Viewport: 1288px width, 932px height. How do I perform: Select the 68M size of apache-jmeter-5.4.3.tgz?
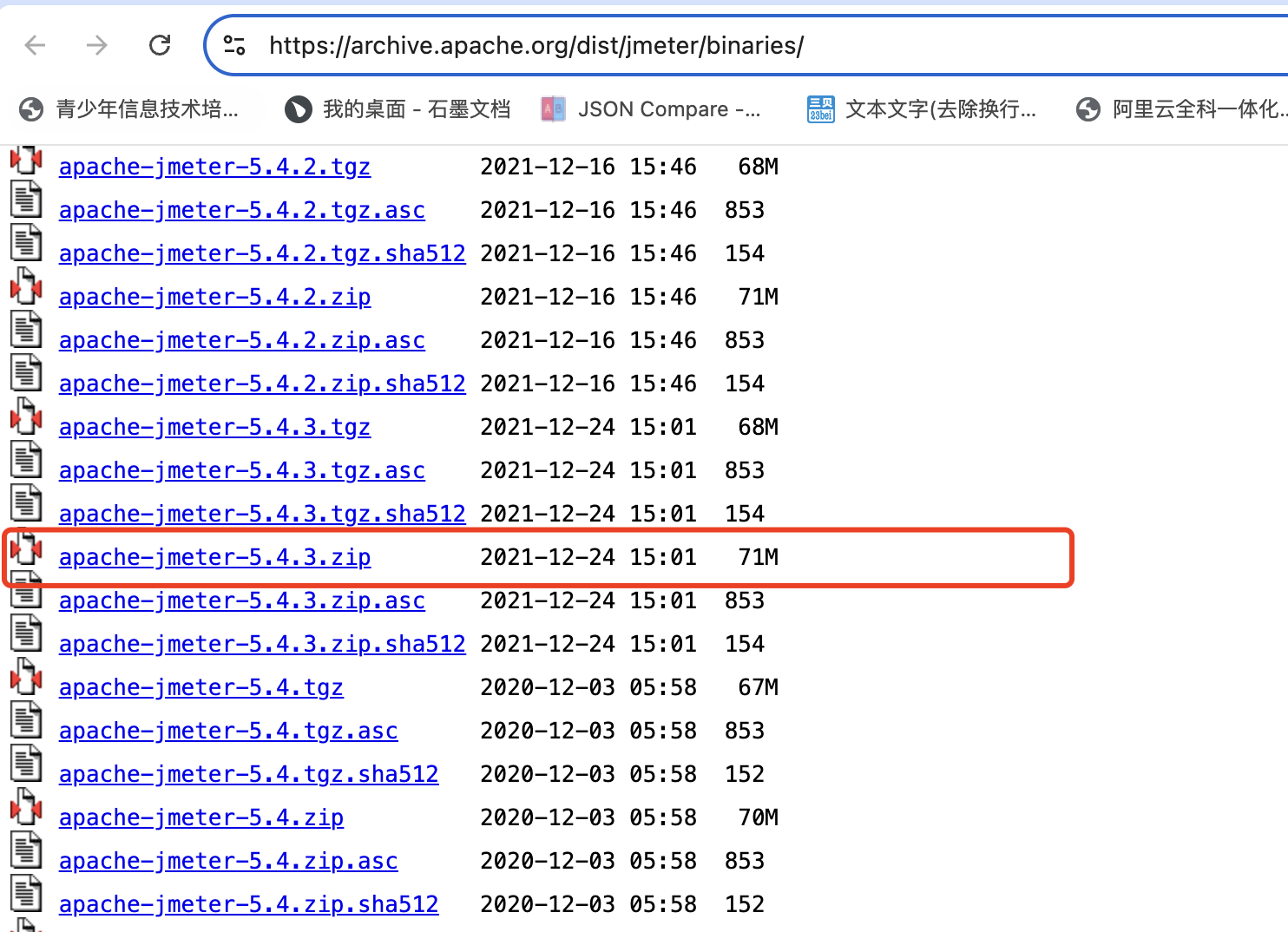click(x=758, y=427)
